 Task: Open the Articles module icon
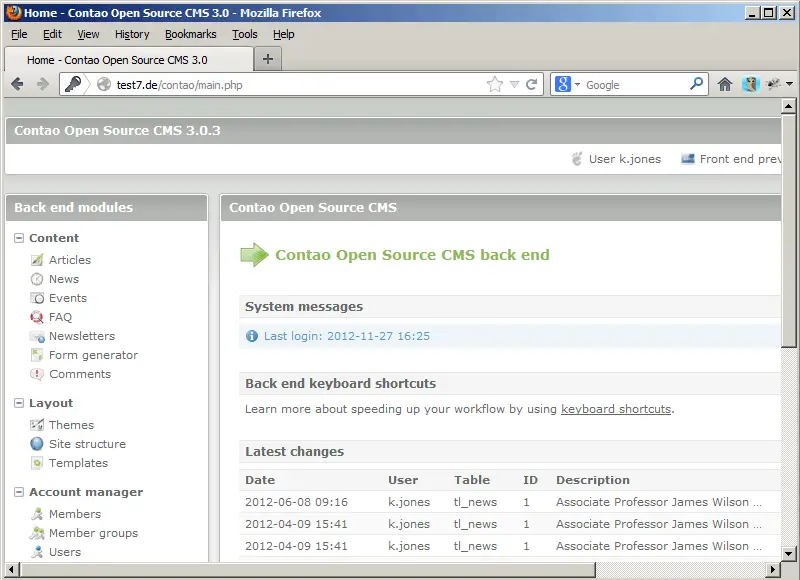pyautogui.click(x=37, y=260)
